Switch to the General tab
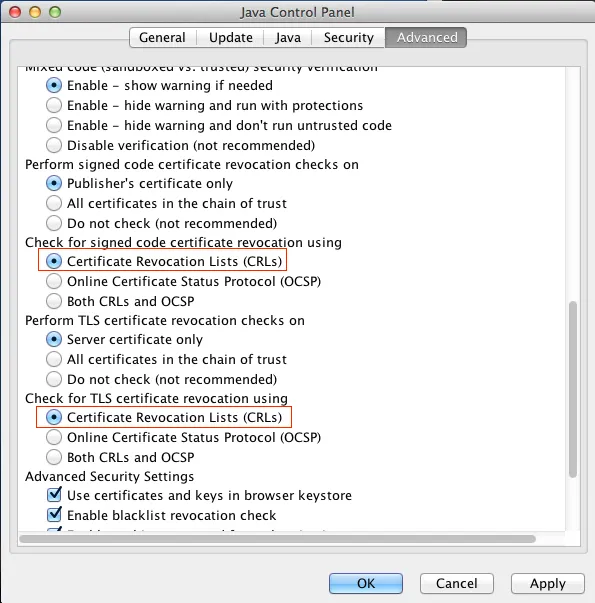Viewport: 595px width, 603px height. [163, 37]
